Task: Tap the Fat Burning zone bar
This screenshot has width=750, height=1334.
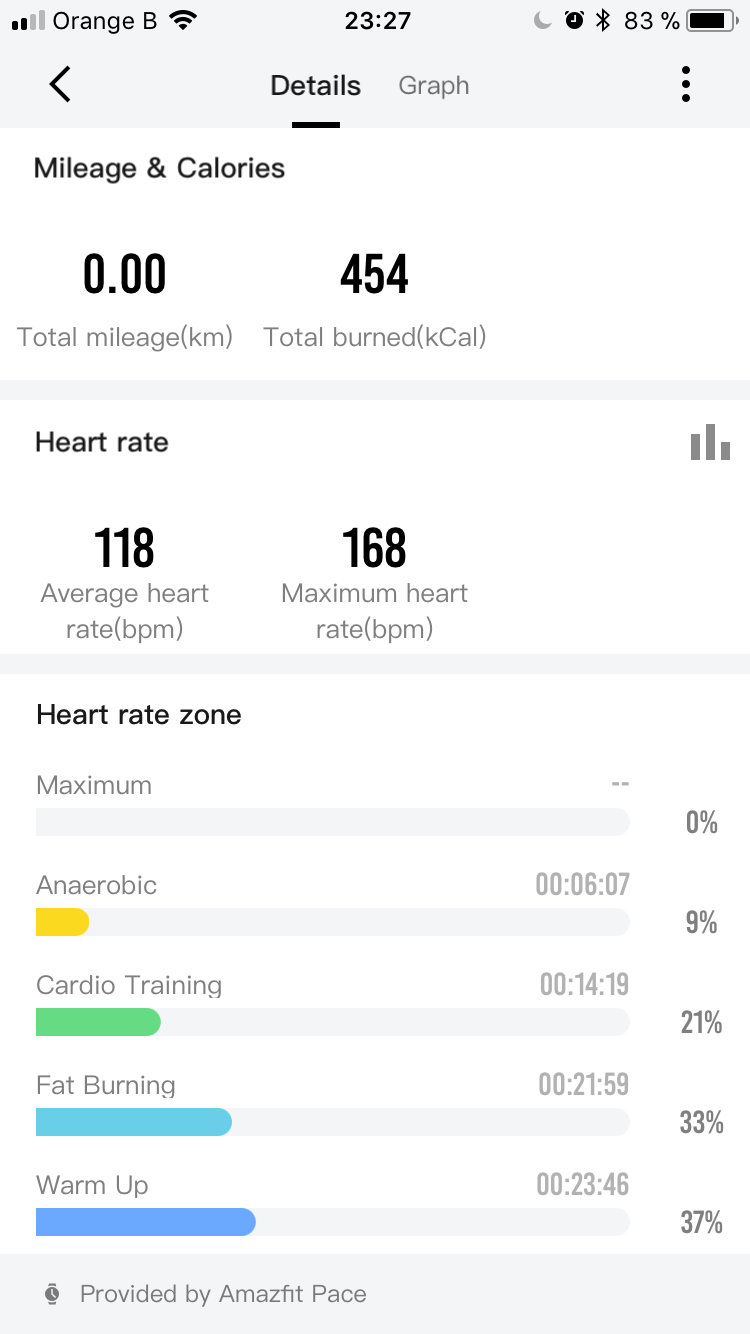Action: click(134, 1122)
